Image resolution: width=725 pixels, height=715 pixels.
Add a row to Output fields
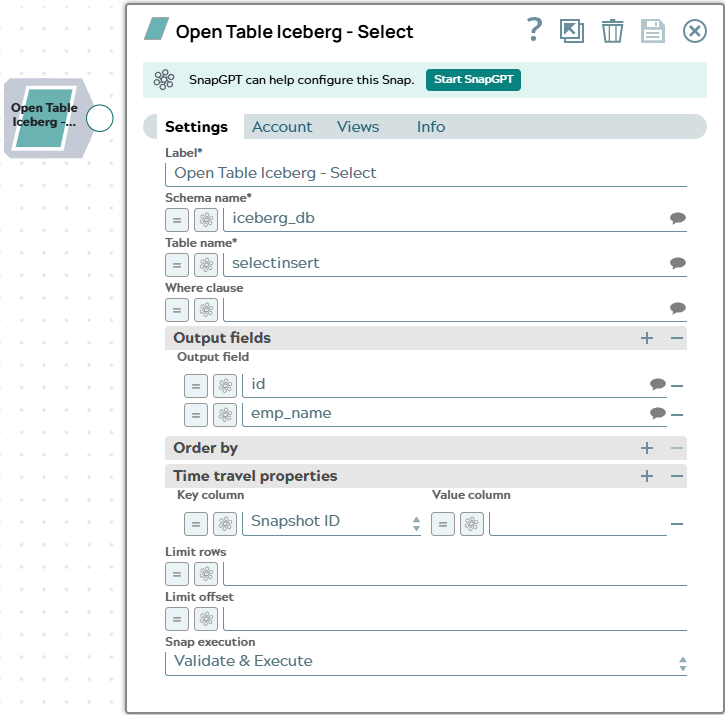[647, 338]
